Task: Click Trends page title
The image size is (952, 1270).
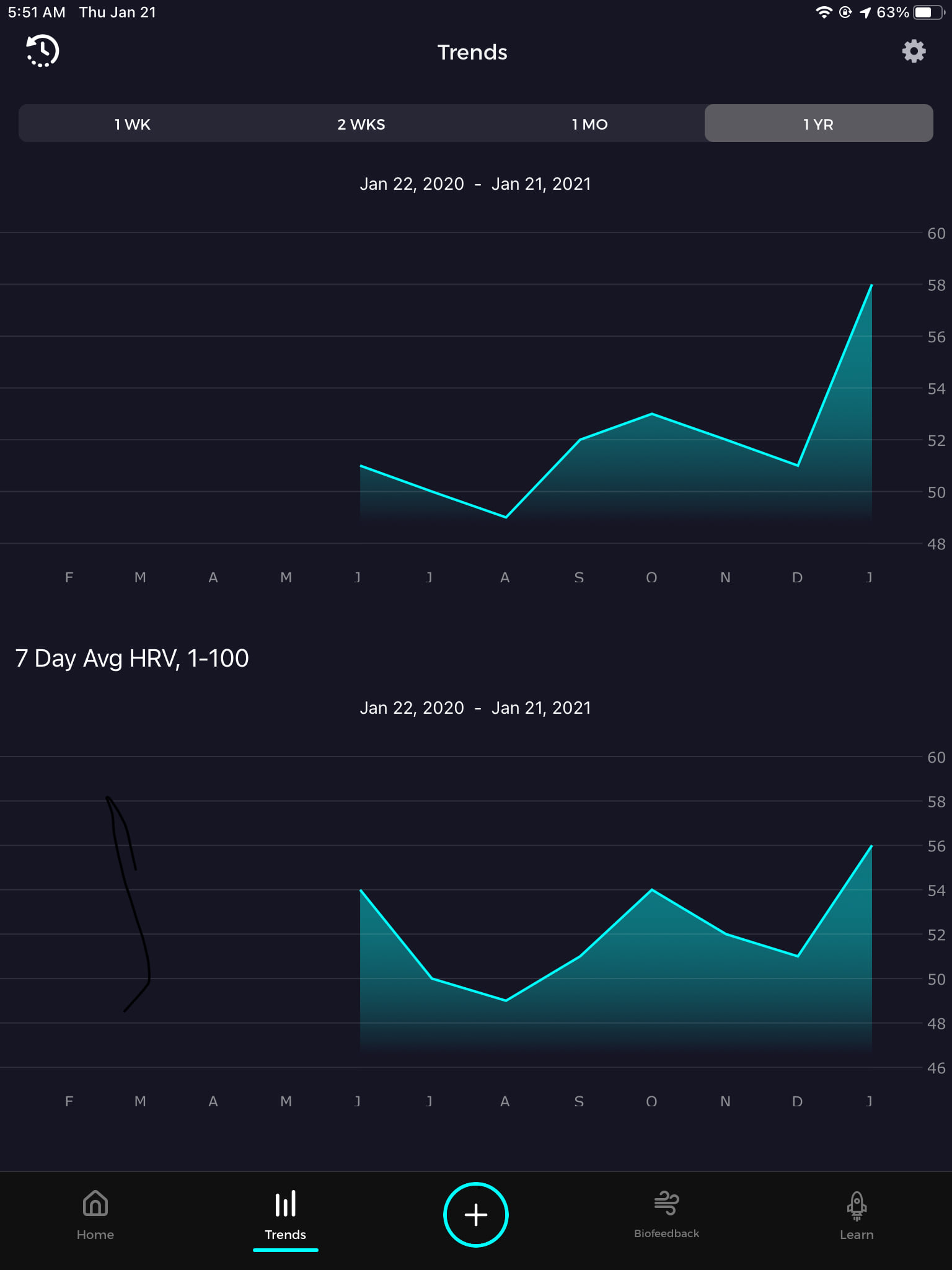Action: [472, 52]
